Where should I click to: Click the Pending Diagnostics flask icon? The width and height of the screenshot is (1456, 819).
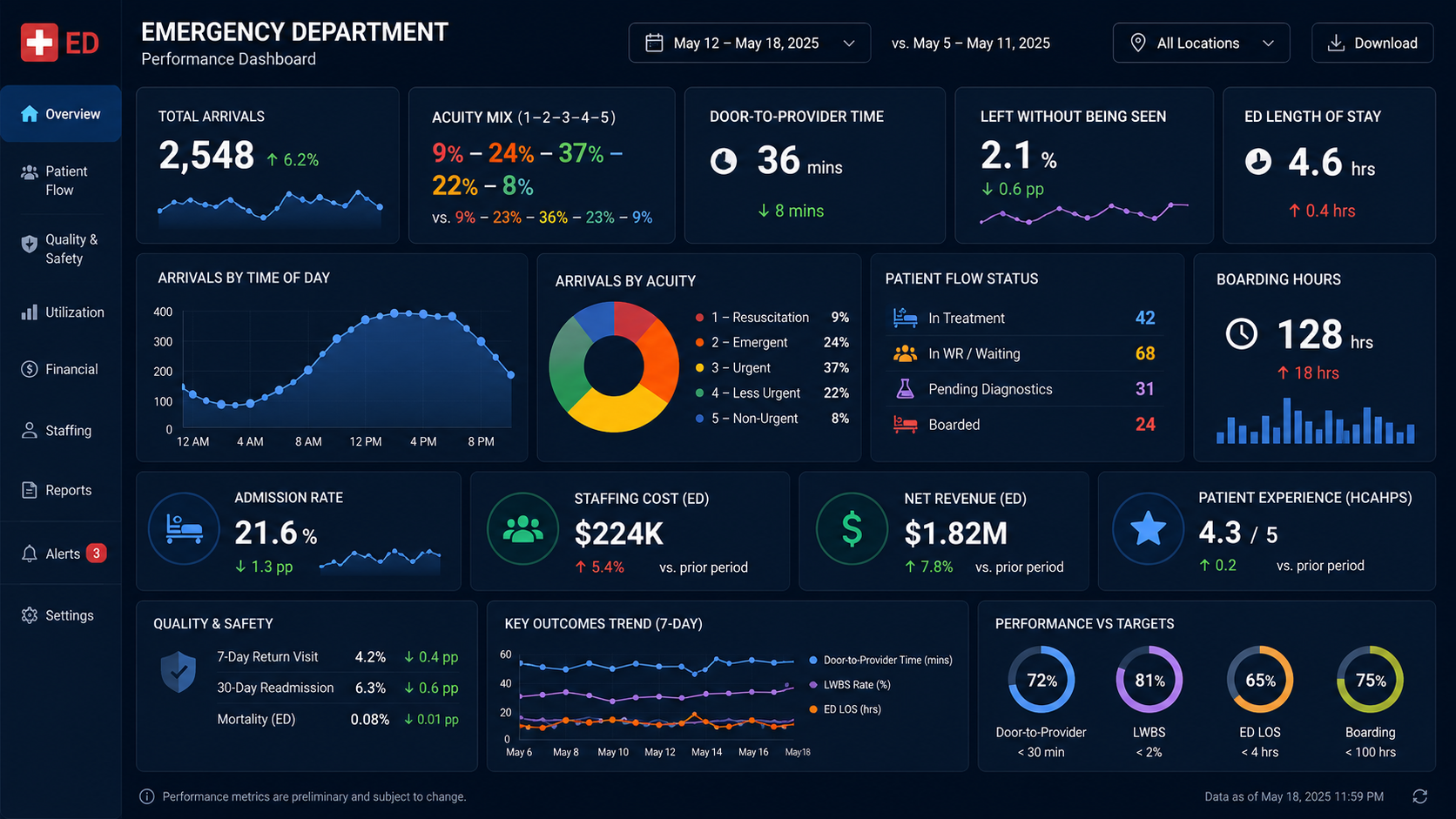point(906,389)
